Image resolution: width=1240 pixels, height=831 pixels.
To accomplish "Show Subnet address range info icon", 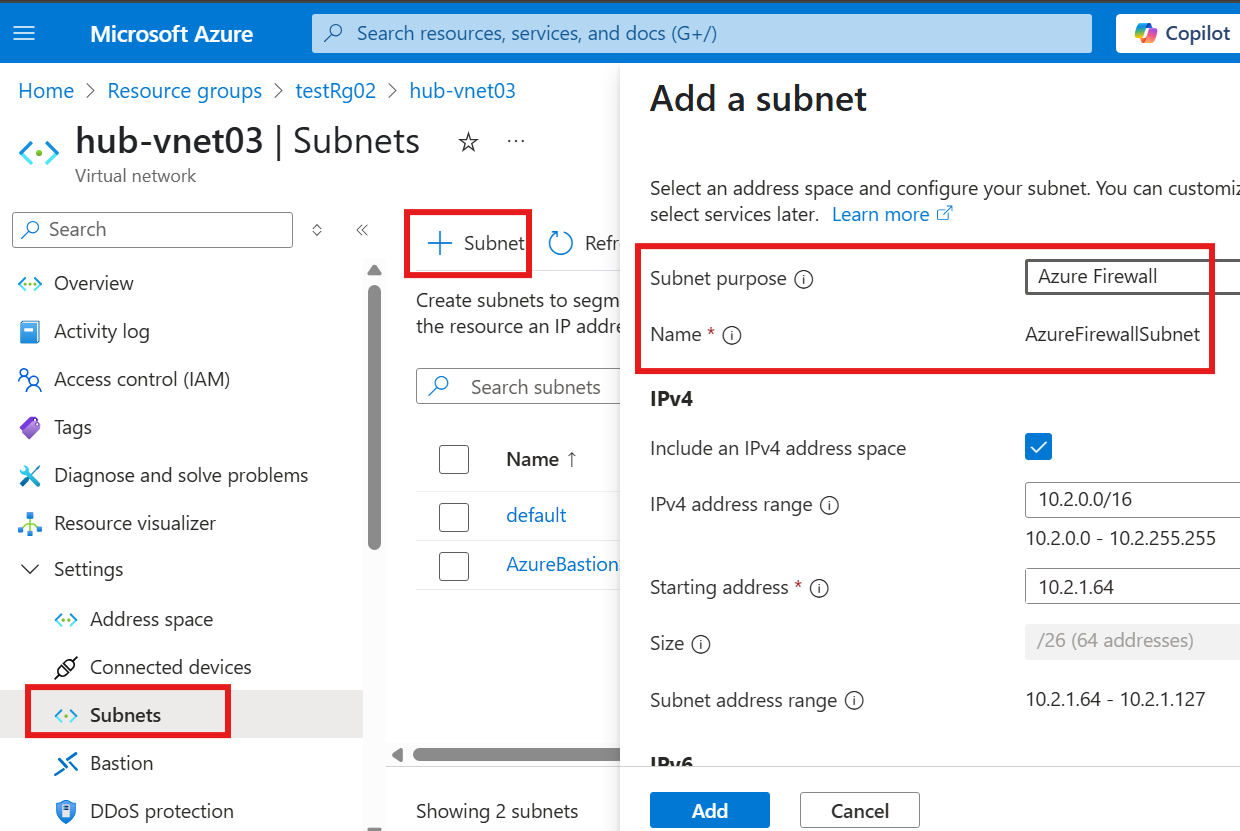I will 854,701.
